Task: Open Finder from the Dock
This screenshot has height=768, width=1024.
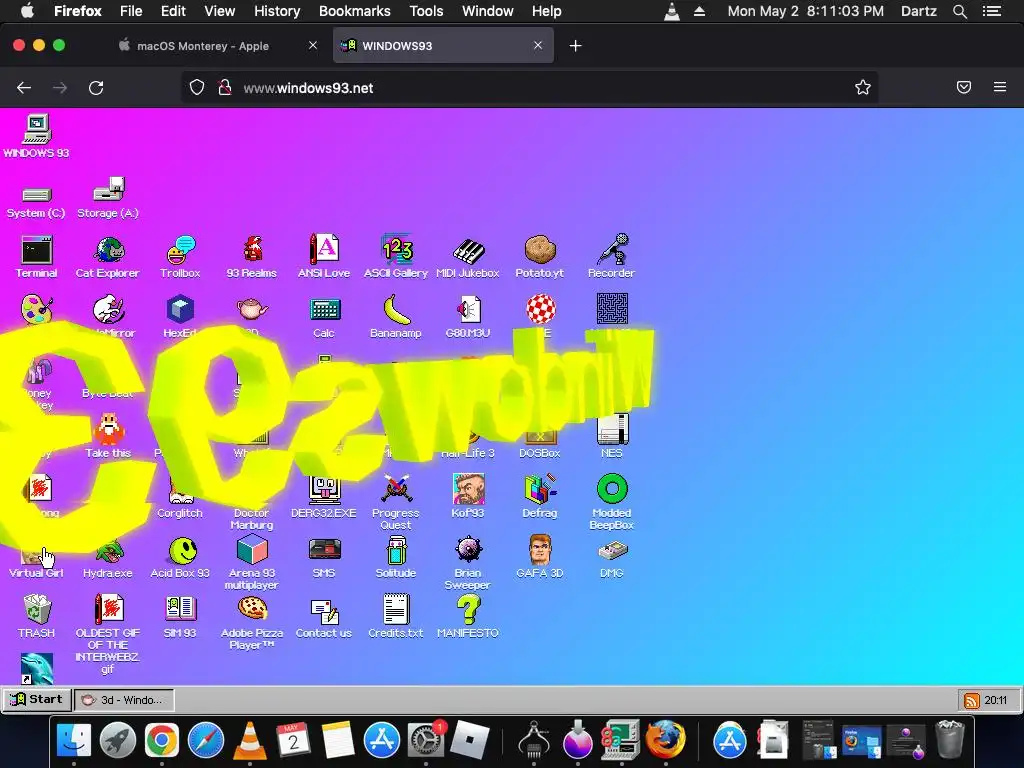Action: pos(74,740)
